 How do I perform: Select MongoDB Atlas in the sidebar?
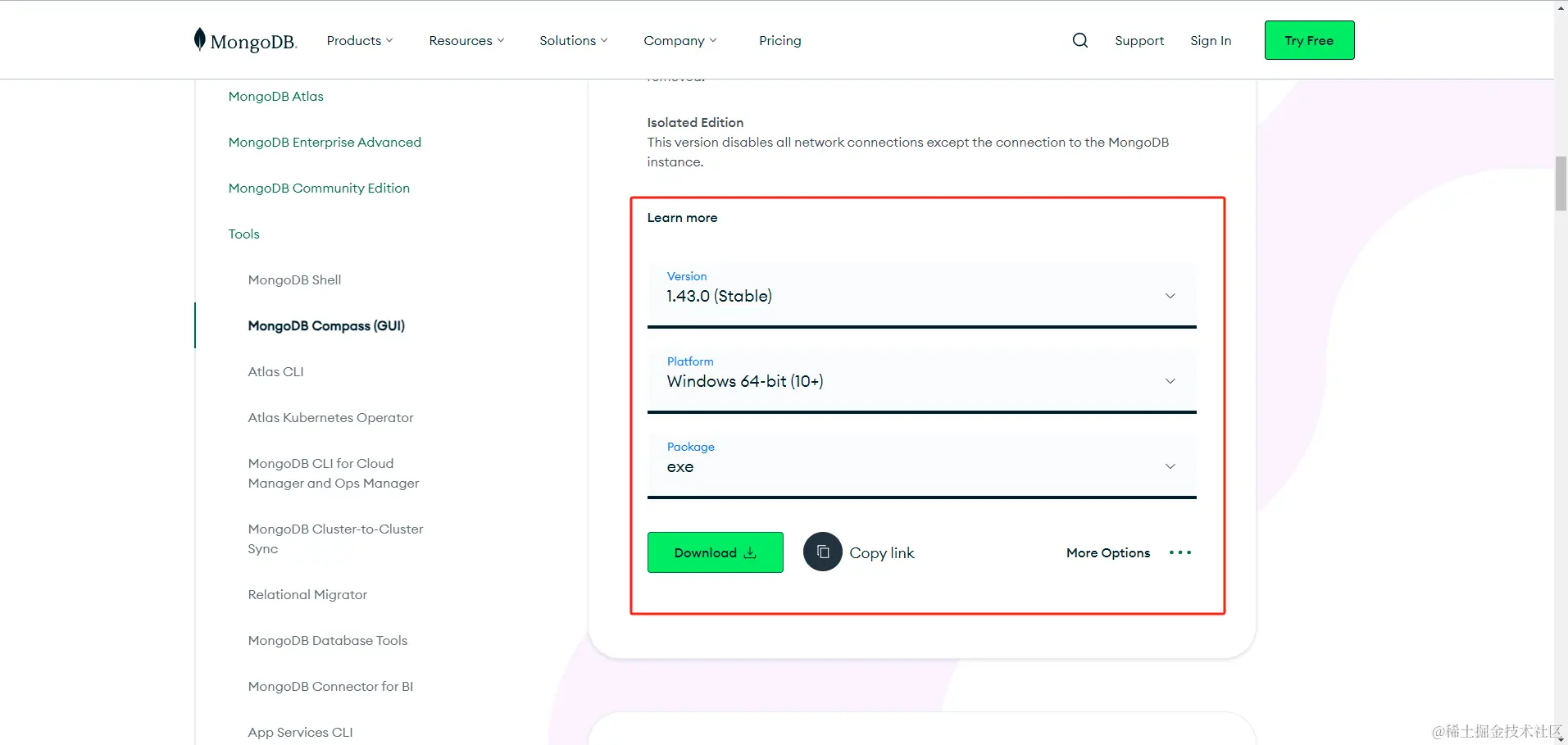(276, 96)
